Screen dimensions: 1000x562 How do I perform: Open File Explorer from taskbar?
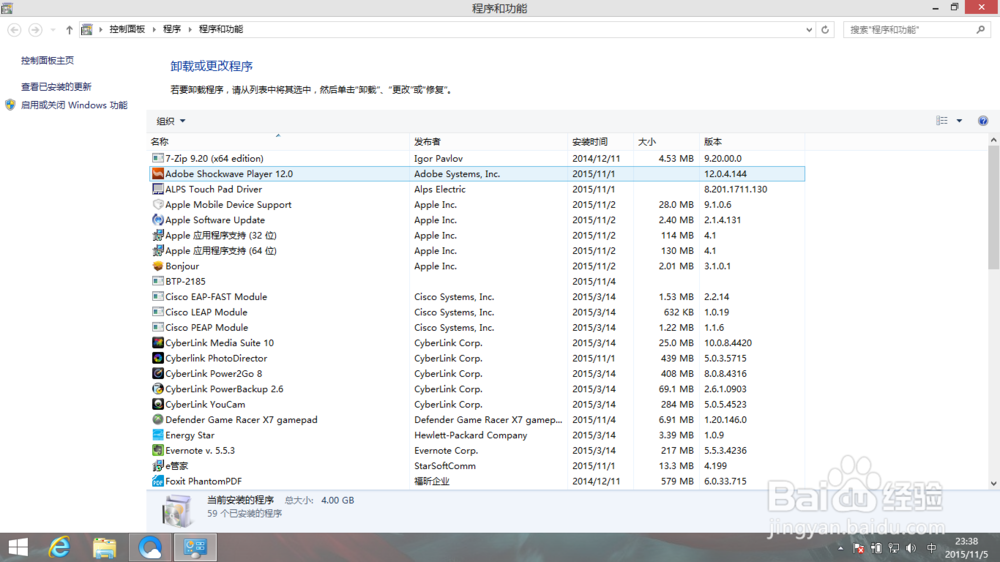pyautogui.click(x=104, y=547)
